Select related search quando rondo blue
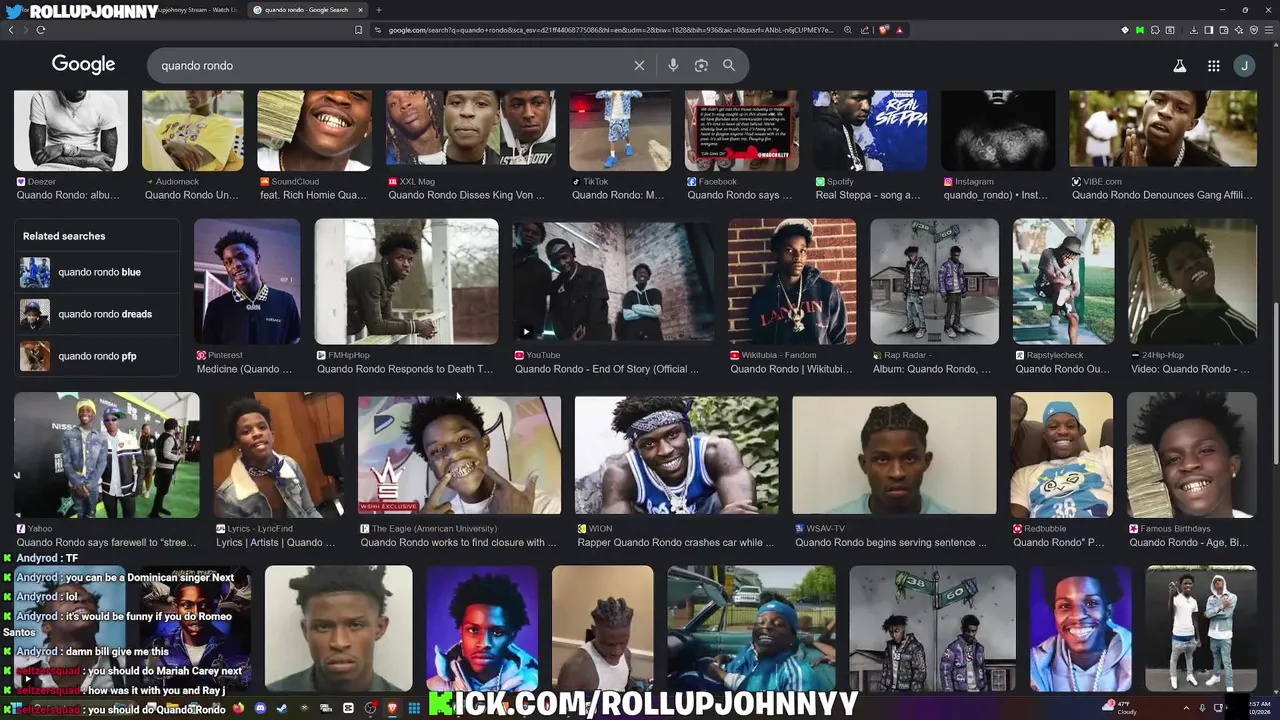Viewport: 1280px width, 720px height. point(97,272)
